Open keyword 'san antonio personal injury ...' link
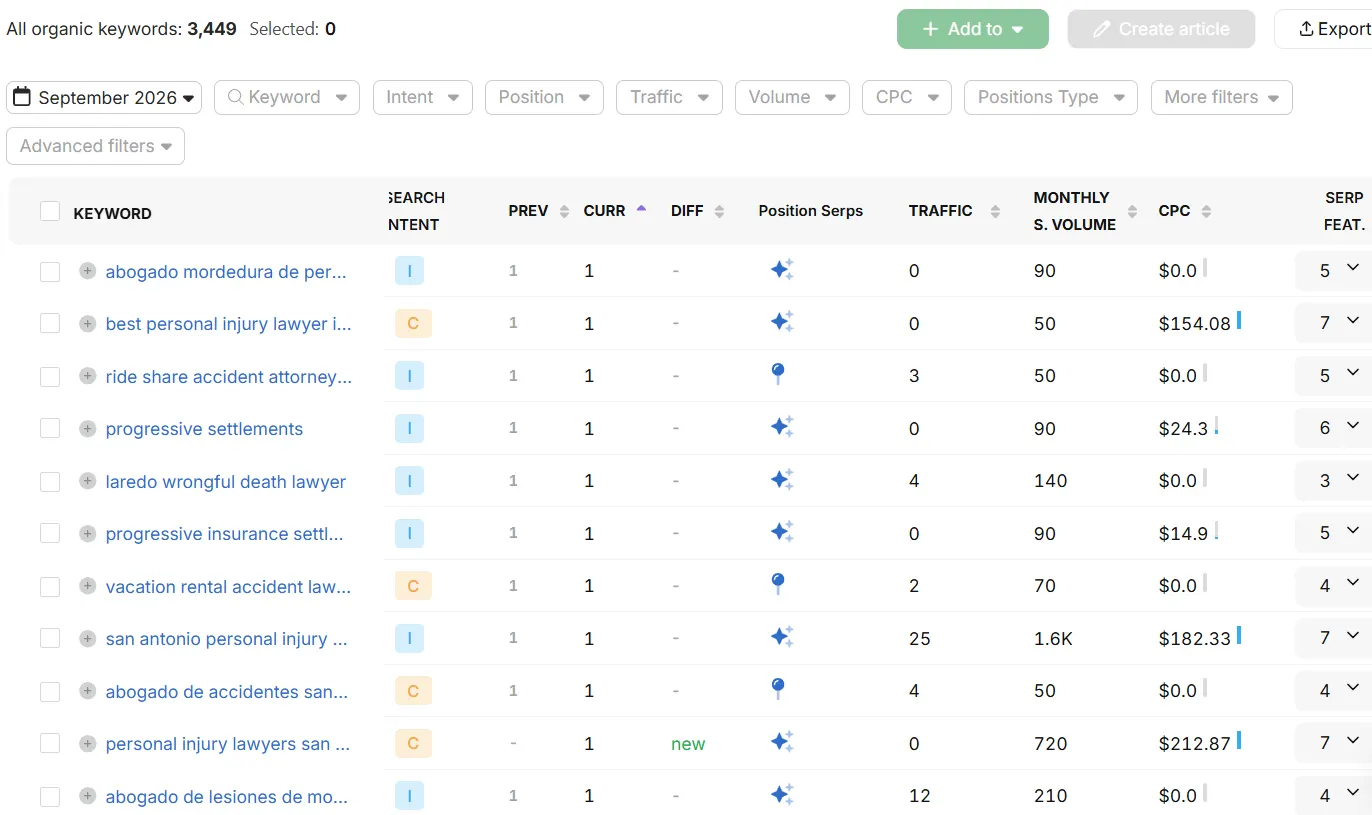Viewport: 1372px width, 815px height. pyautogui.click(x=227, y=639)
